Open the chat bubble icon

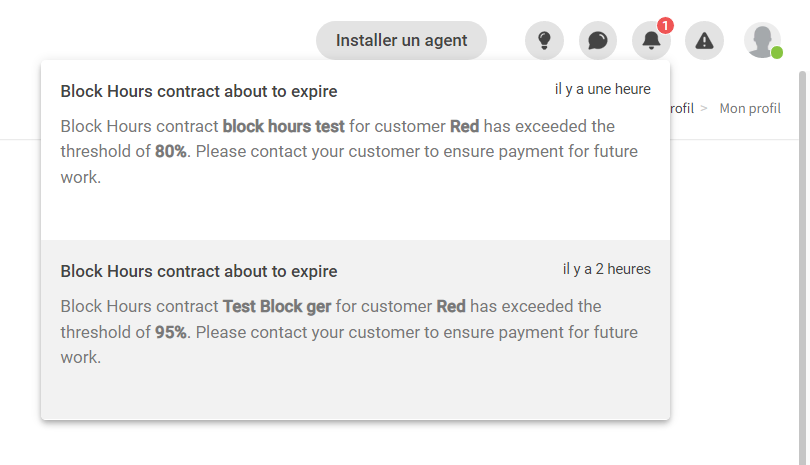coord(598,40)
